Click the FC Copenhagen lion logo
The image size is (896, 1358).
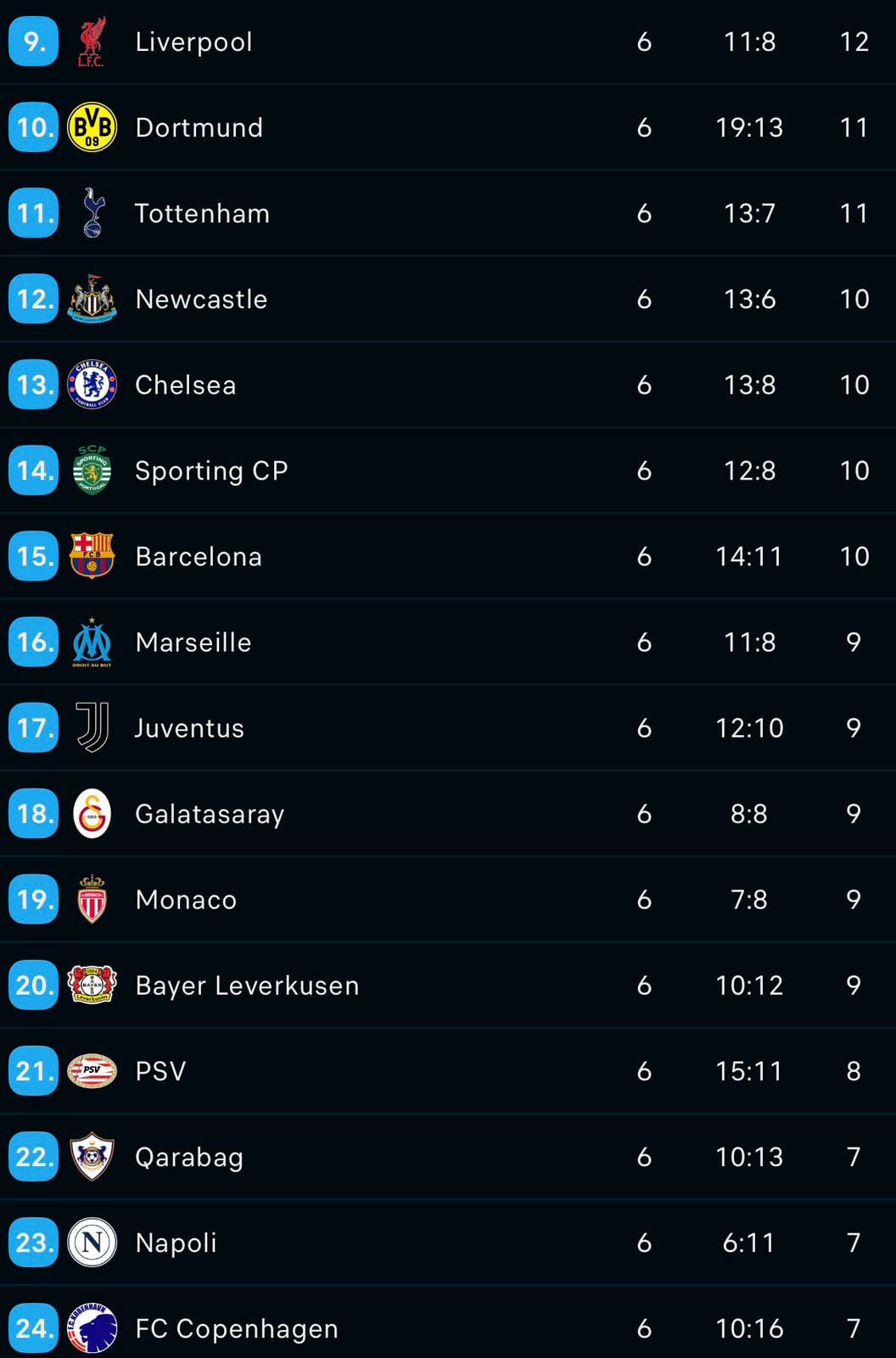pos(92,1328)
